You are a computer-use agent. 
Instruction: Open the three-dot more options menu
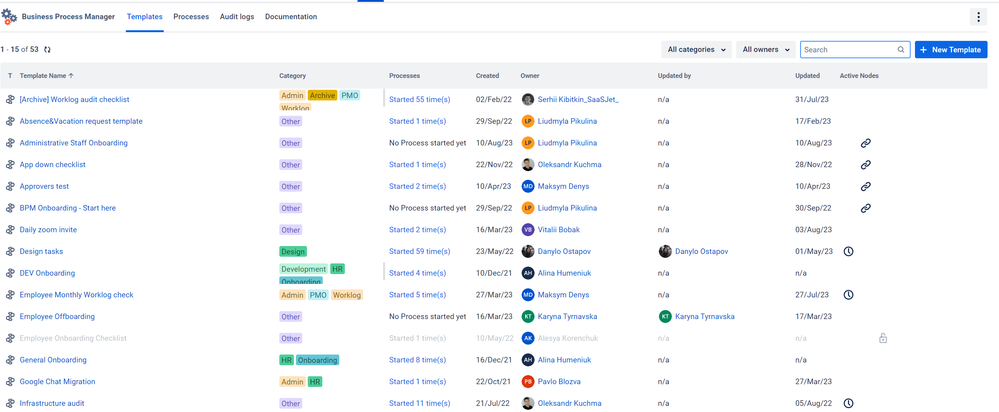(x=978, y=17)
